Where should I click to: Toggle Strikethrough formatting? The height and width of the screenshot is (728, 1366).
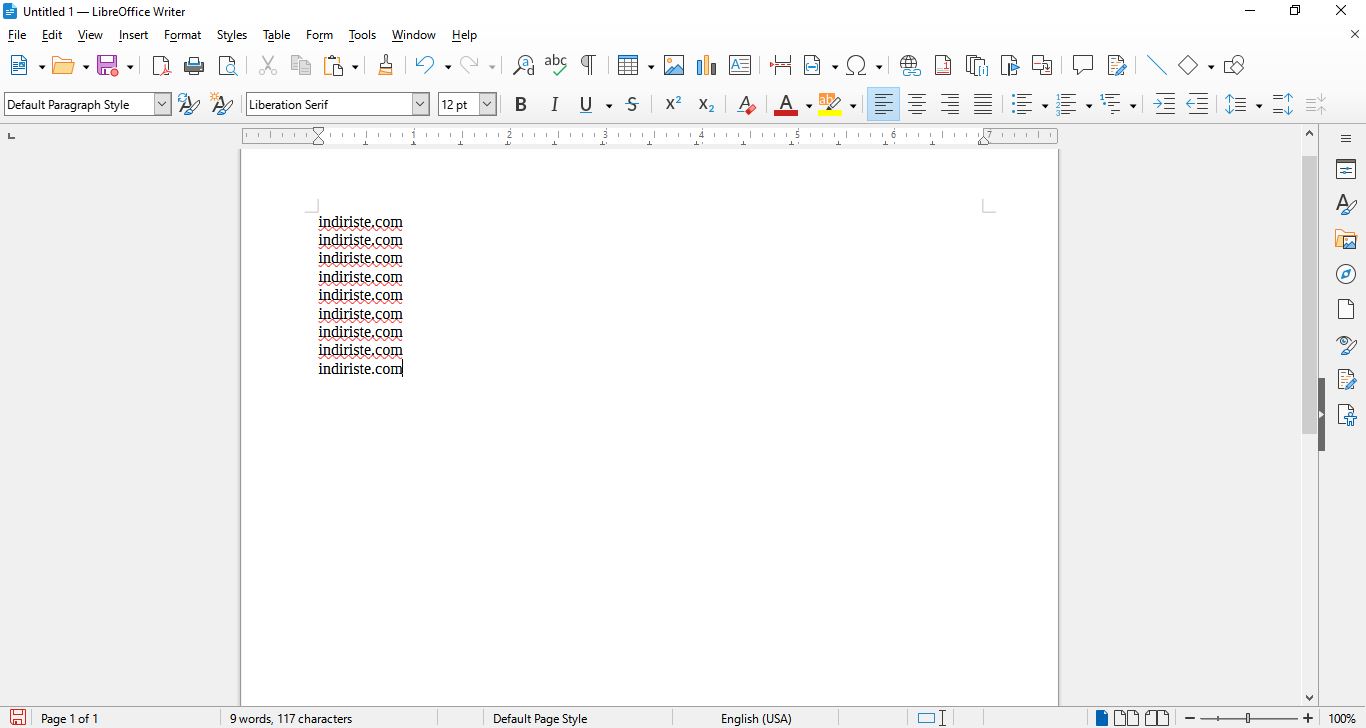(632, 104)
